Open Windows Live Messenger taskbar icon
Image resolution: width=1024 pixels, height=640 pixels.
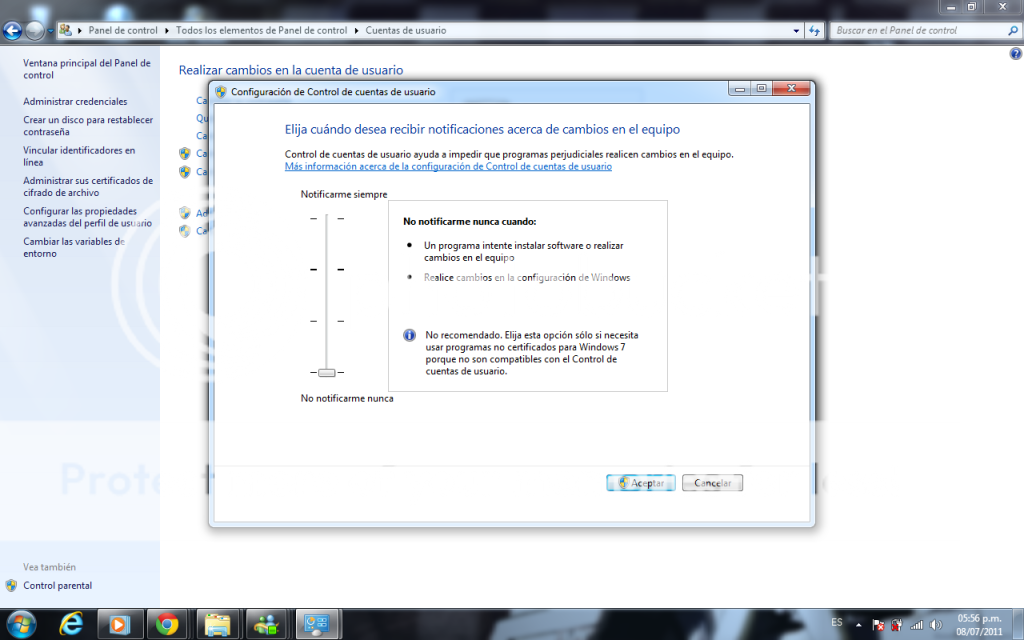coord(266,625)
